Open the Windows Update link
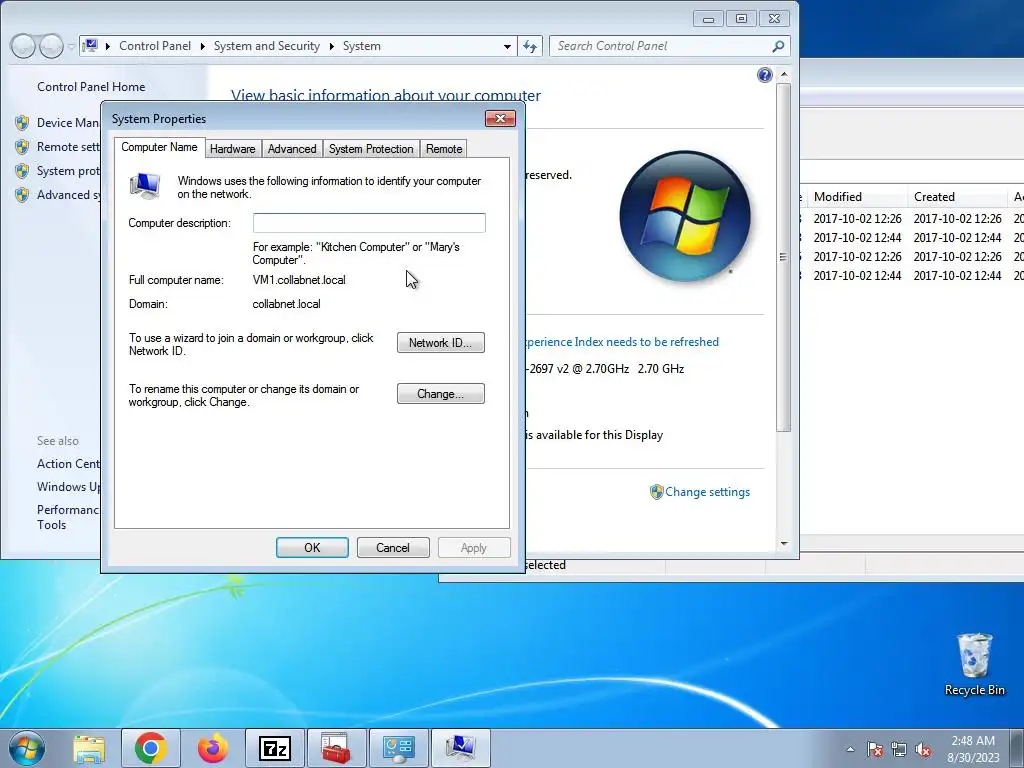The width and height of the screenshot is (1024, 768). pyautogui.click(x=69, y=487)
